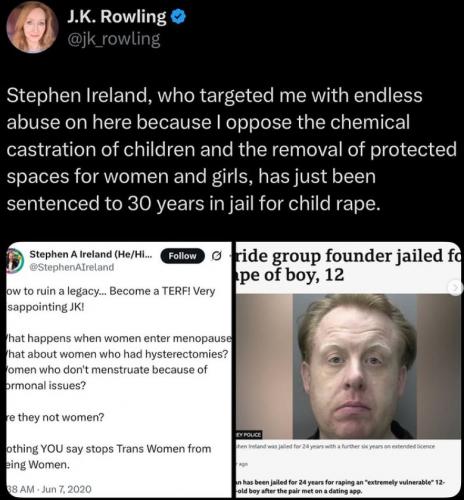The image size is (464, 500).
Task: Click the Follow button
Action: pos(182,256)
